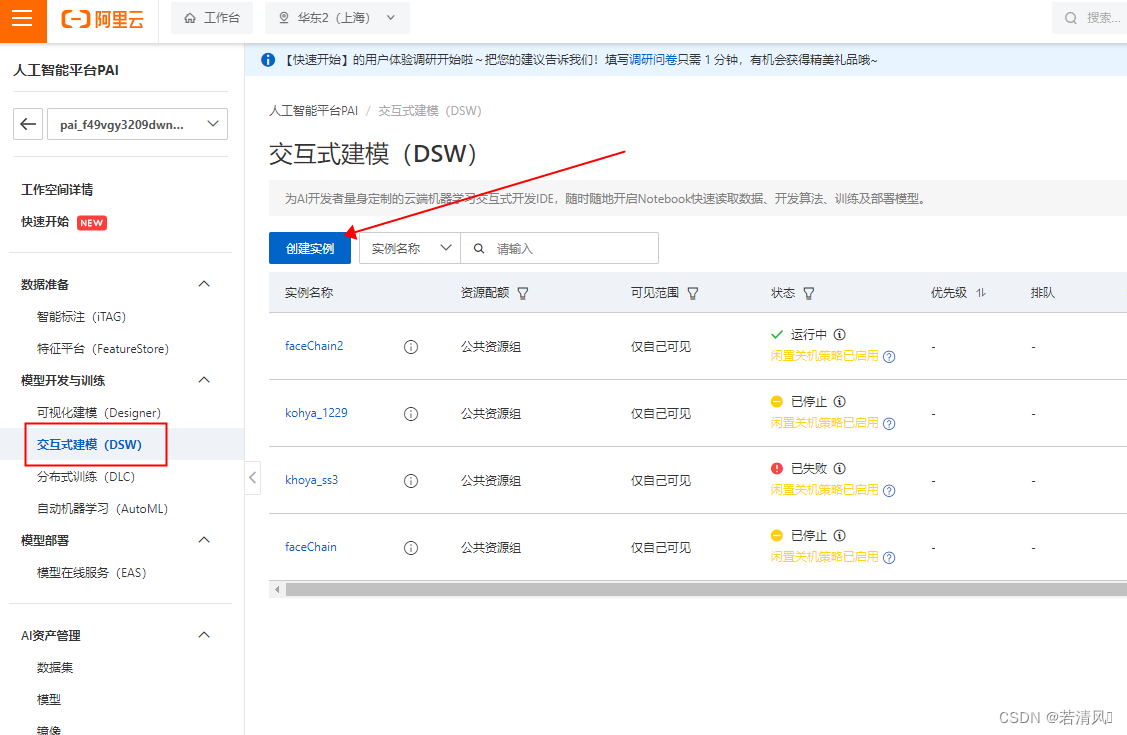Image resolution: width=1127 pixels, height=735 pixels.
Task: Click info icon next to faceChain 已停止
Action: 840,535
